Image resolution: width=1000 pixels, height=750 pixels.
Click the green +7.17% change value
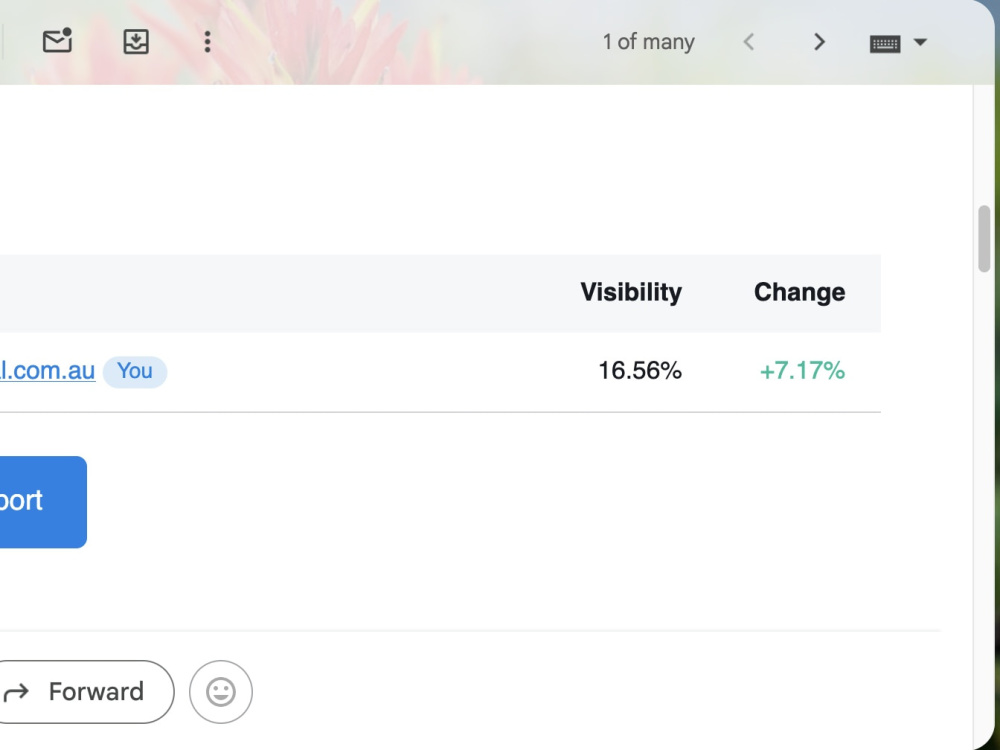click(x=802, y=371)
